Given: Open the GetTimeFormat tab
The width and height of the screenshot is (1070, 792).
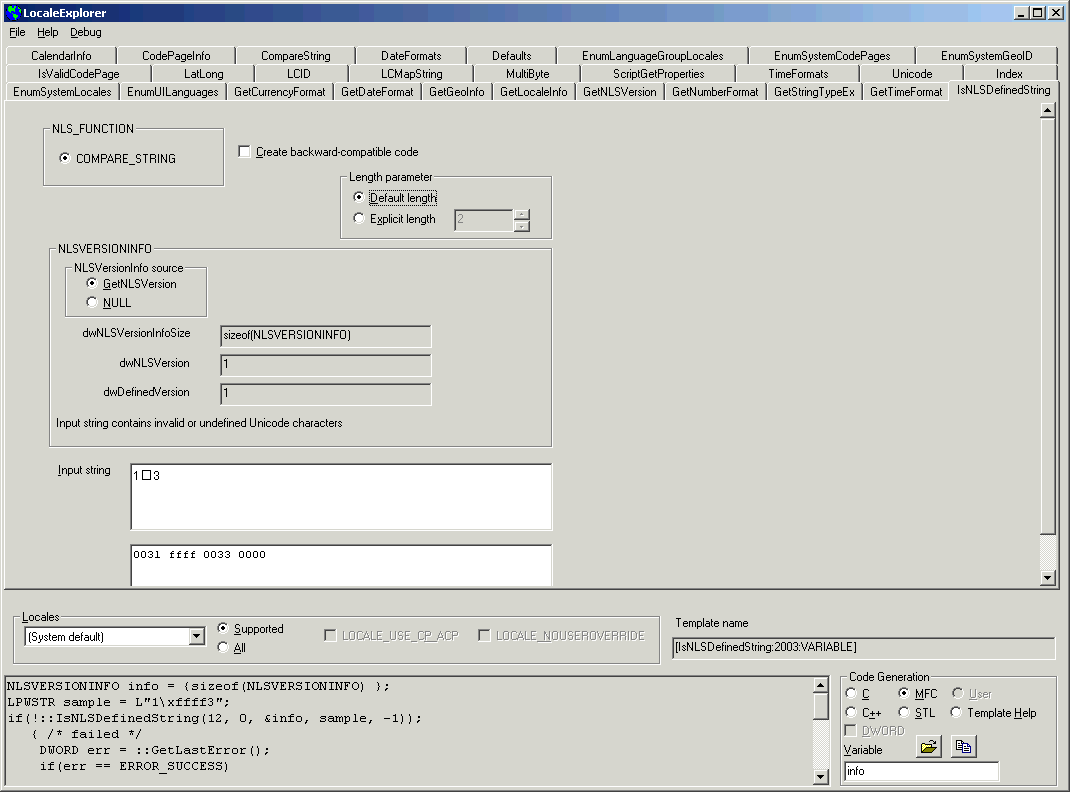Looking at the screenshot, I should 906,91.
